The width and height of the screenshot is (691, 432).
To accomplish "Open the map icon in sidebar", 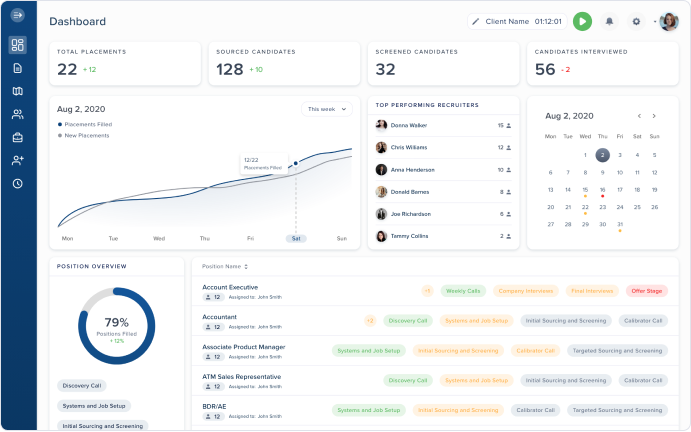I will (x=18, y=91).
